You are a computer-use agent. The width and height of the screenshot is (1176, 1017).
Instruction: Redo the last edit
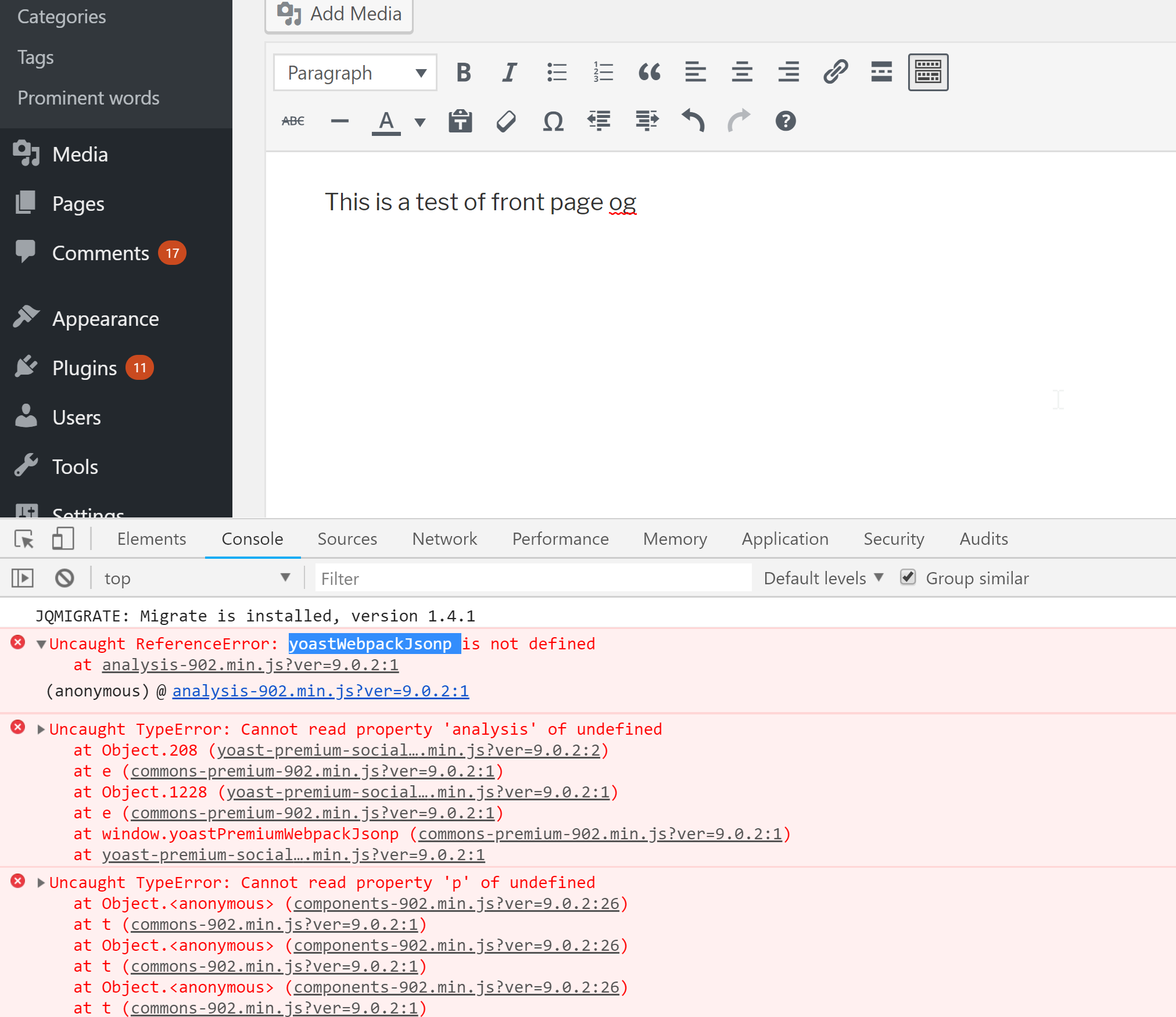[x=739, y=121]
